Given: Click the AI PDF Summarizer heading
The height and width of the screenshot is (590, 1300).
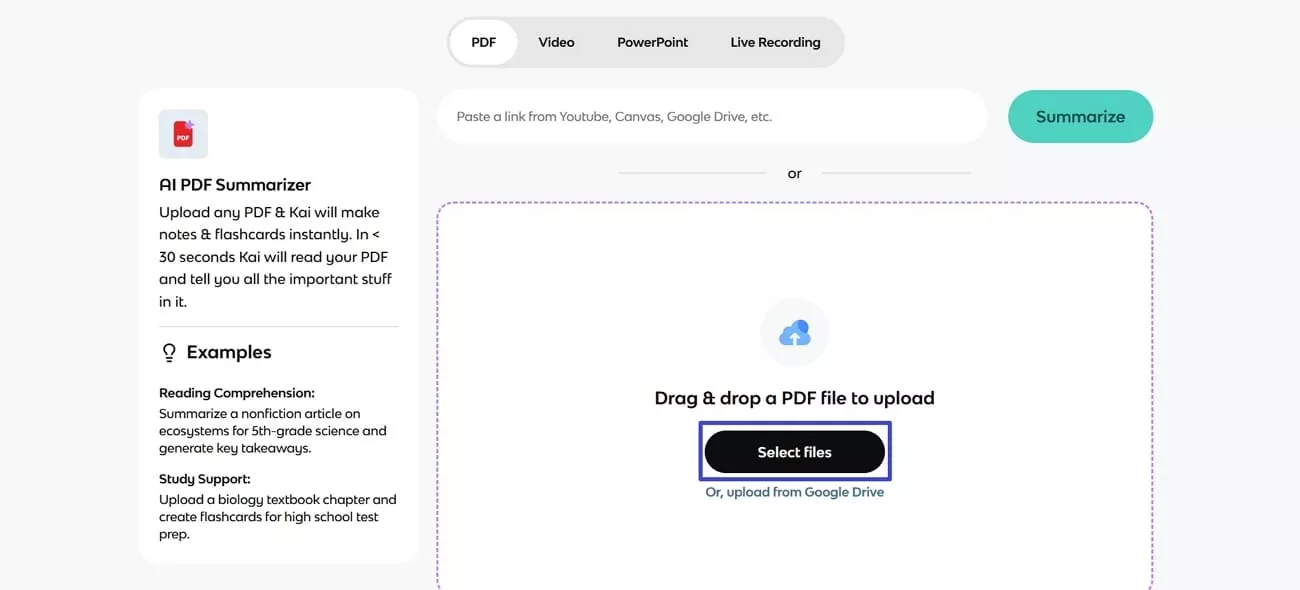Looking at the screenshot, I should (234, 184).
